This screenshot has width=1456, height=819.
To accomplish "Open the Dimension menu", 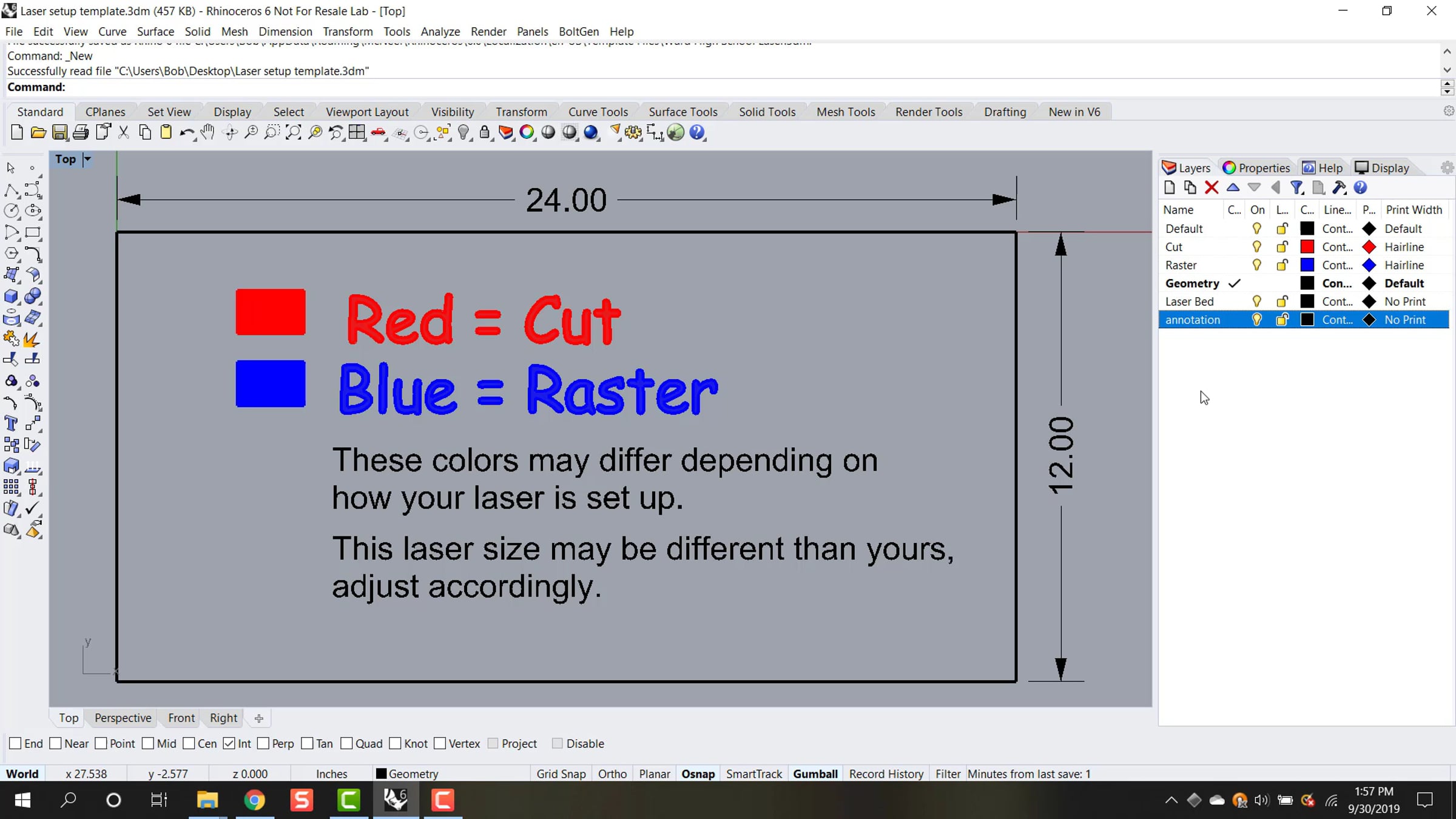I will (x=285, y=32).
